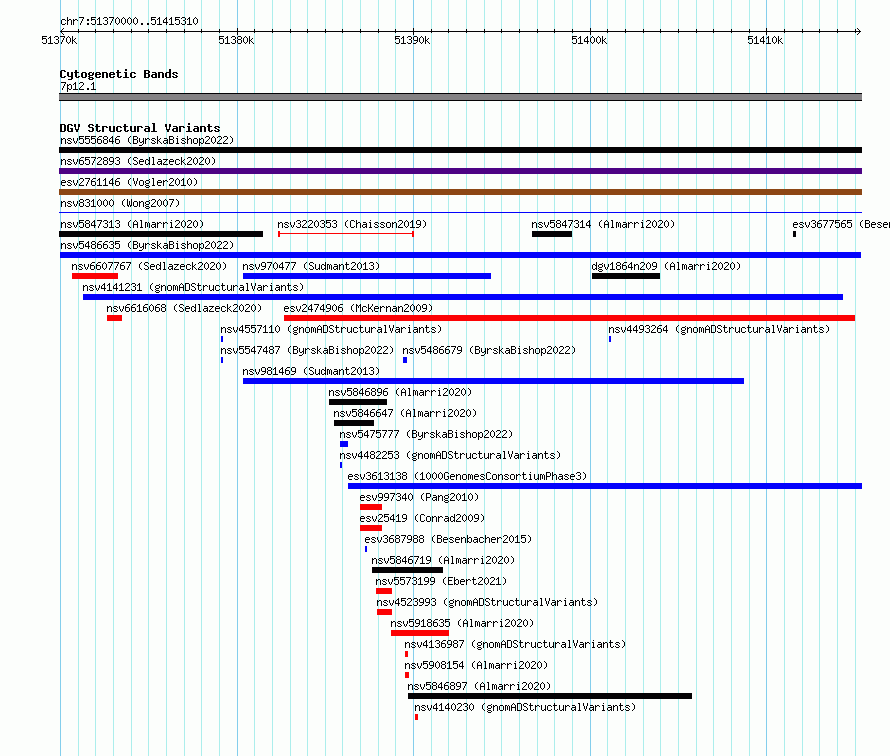Click the red nsv3220353 bracket glyph
Screen dimensions: 890x756
(x=346, y=234)
